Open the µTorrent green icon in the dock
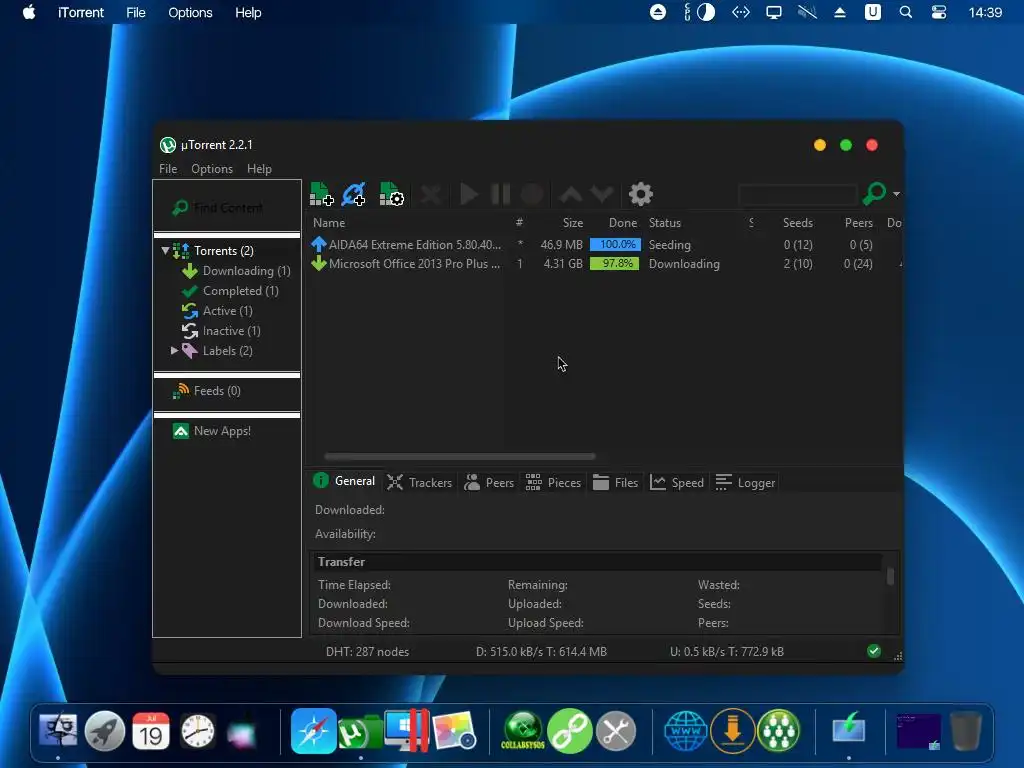The height and width of the screenshot is (768, 1024). pos(360,732)
